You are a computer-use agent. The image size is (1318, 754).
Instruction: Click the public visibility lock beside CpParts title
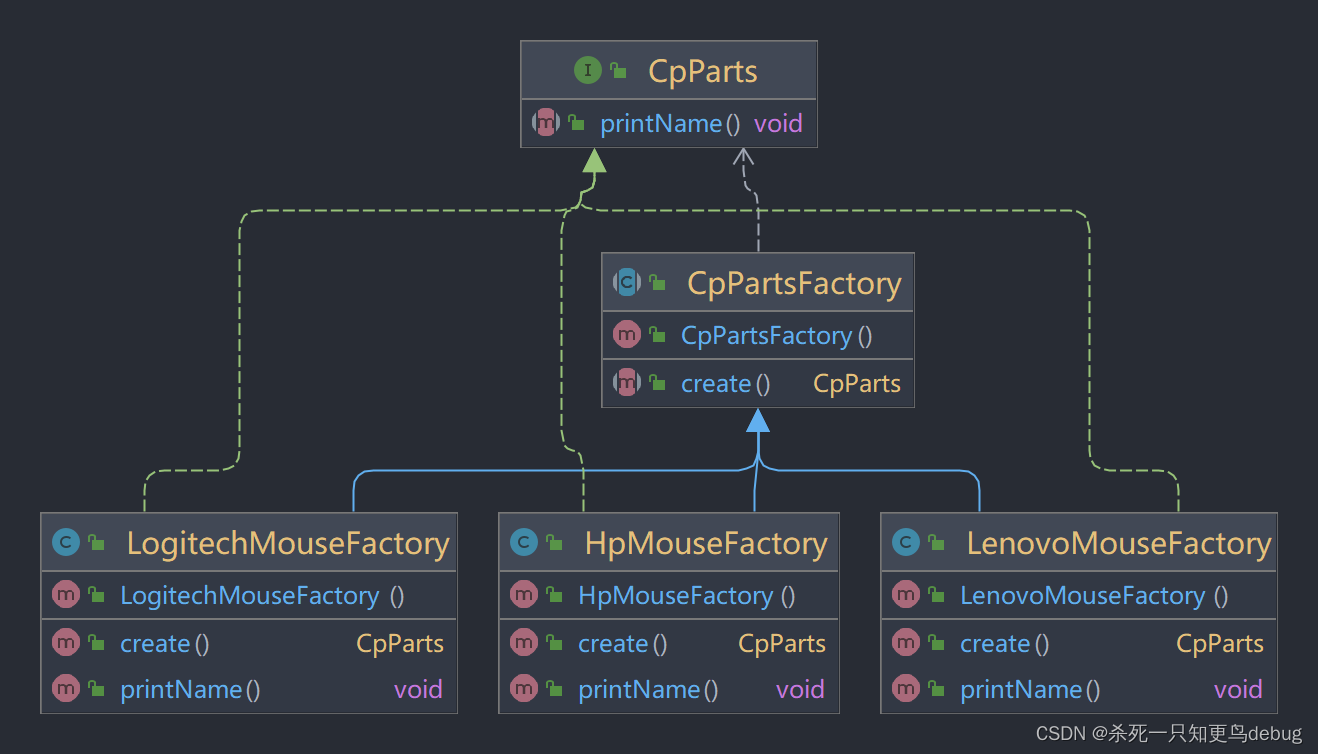coord(619,71)
